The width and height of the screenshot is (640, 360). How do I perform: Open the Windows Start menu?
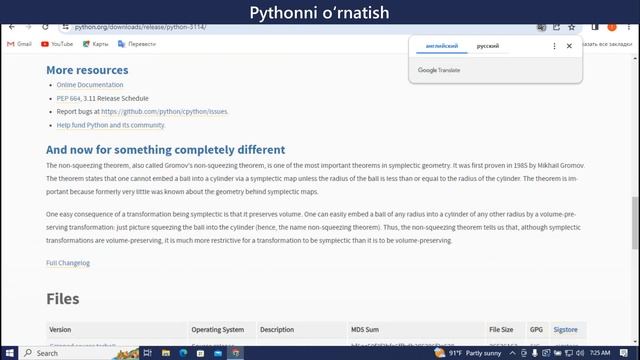9,353
